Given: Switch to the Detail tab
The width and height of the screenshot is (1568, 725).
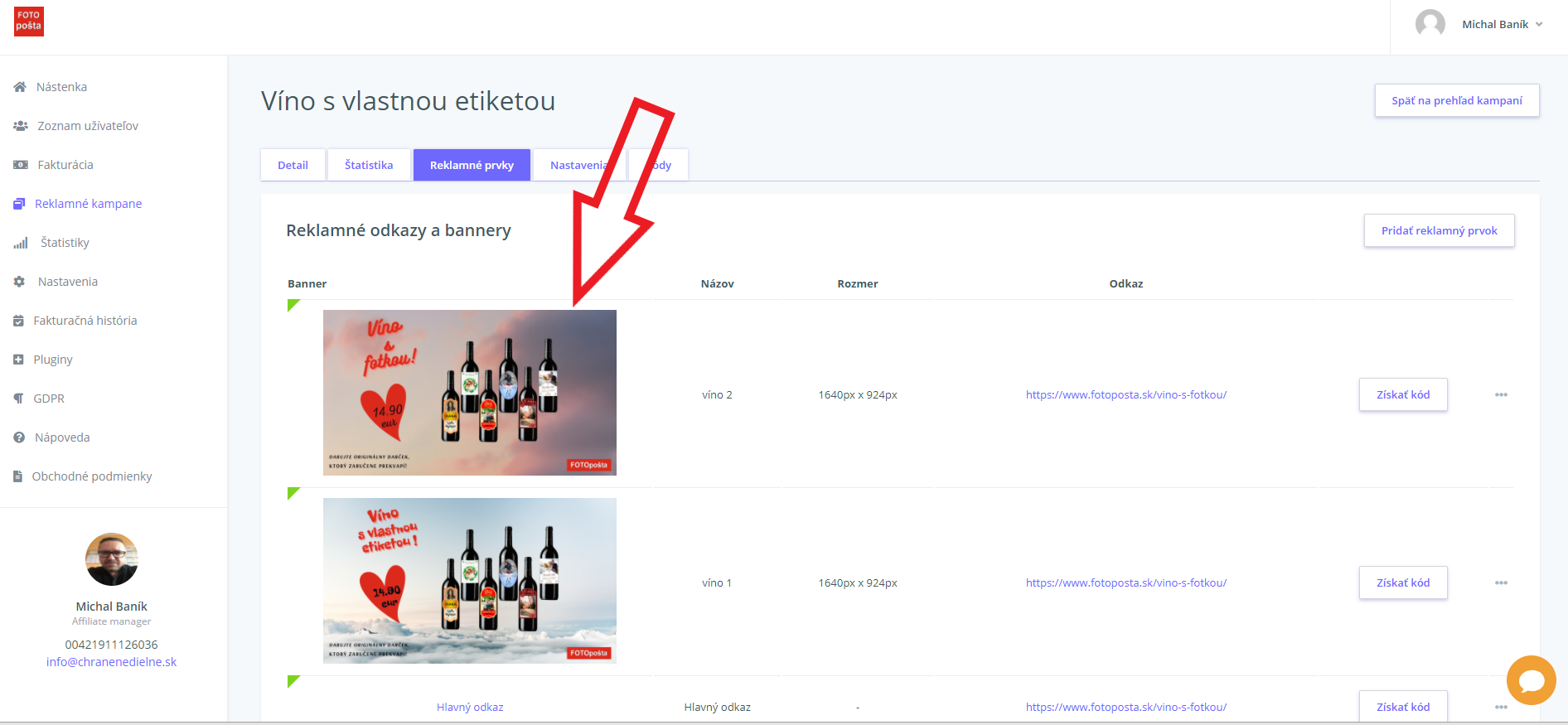Looking at the screenshot, I should [x=293, y=165].
